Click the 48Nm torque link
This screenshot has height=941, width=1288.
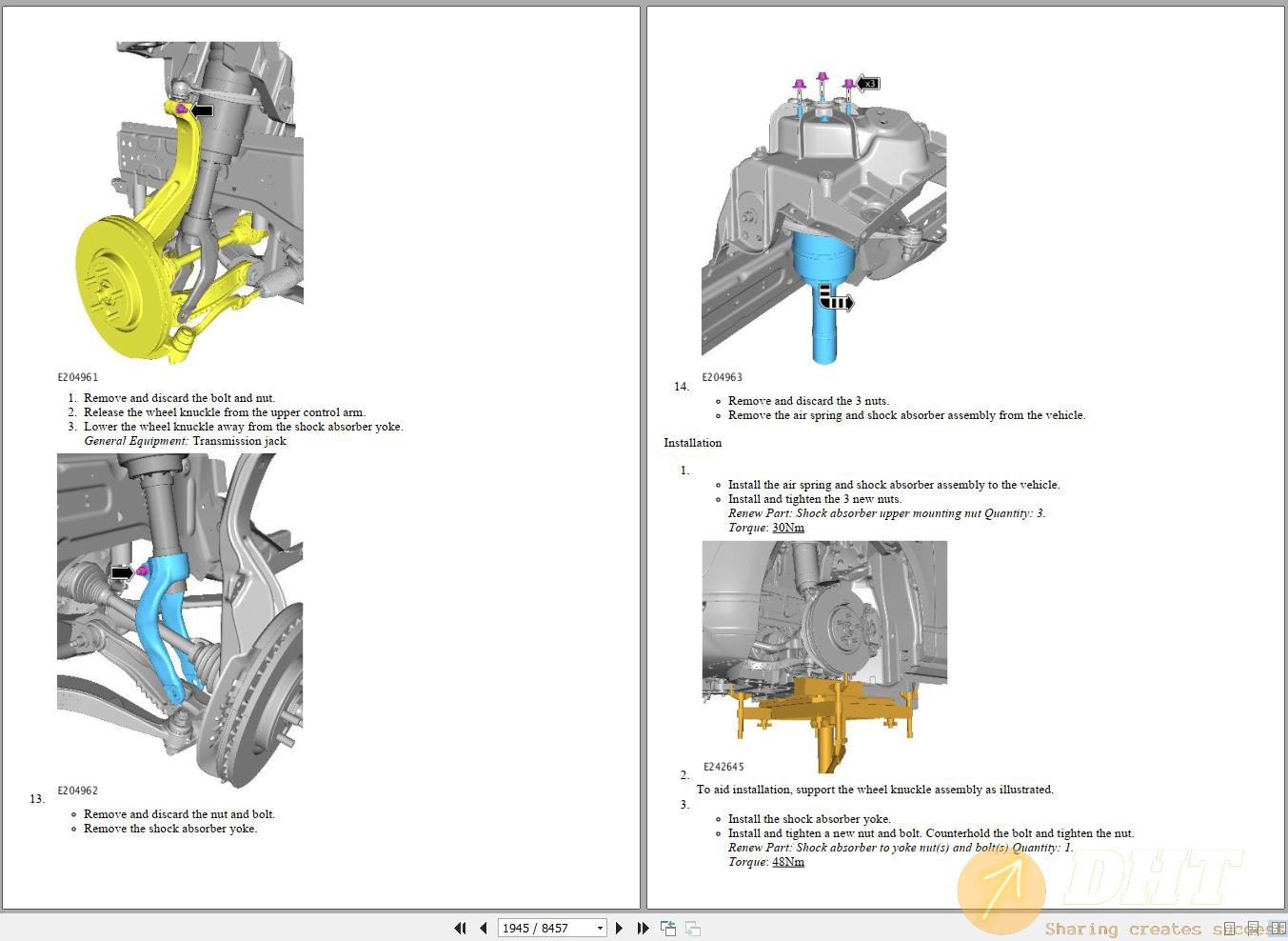coord(788,862)
